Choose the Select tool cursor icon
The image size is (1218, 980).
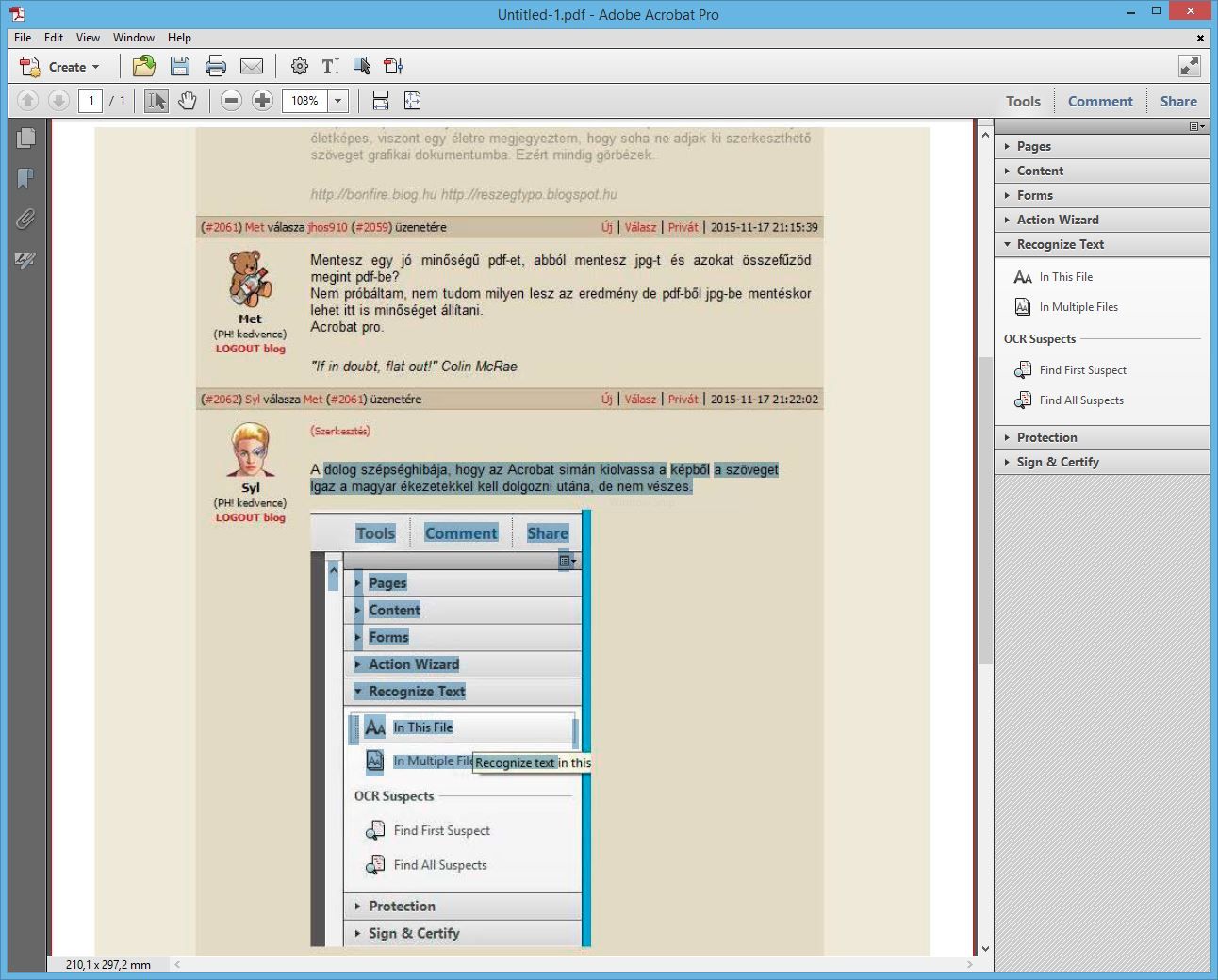(156, 100)
